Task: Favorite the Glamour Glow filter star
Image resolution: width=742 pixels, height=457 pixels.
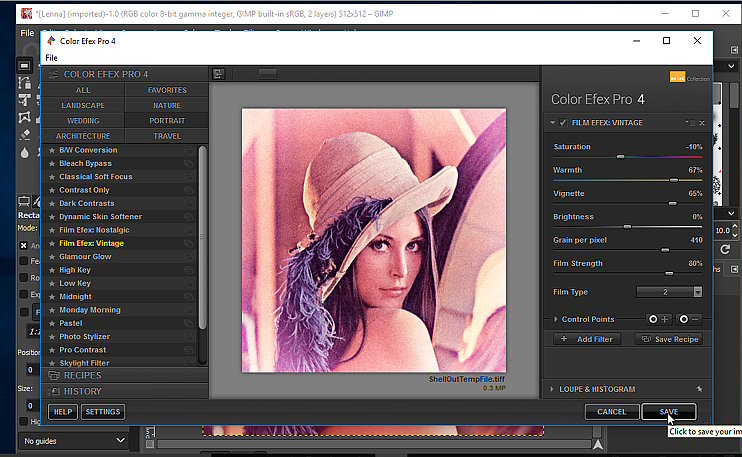Action: click(x=52, y=257)
